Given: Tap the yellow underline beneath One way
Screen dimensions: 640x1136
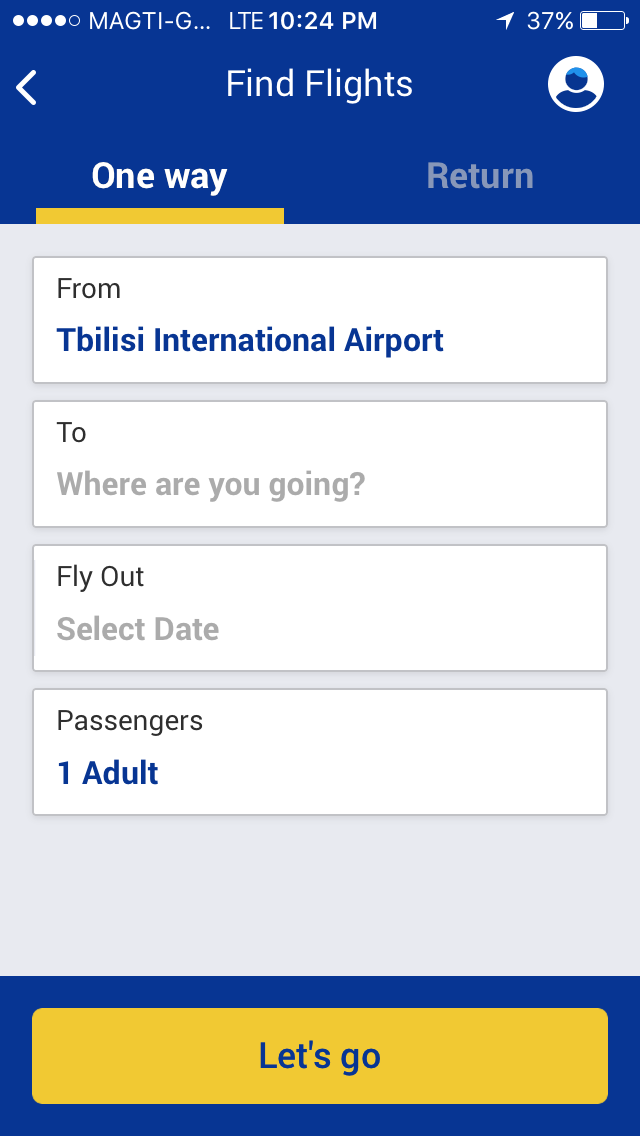Looking at the screenshot, I should click(x=160, y=216).
